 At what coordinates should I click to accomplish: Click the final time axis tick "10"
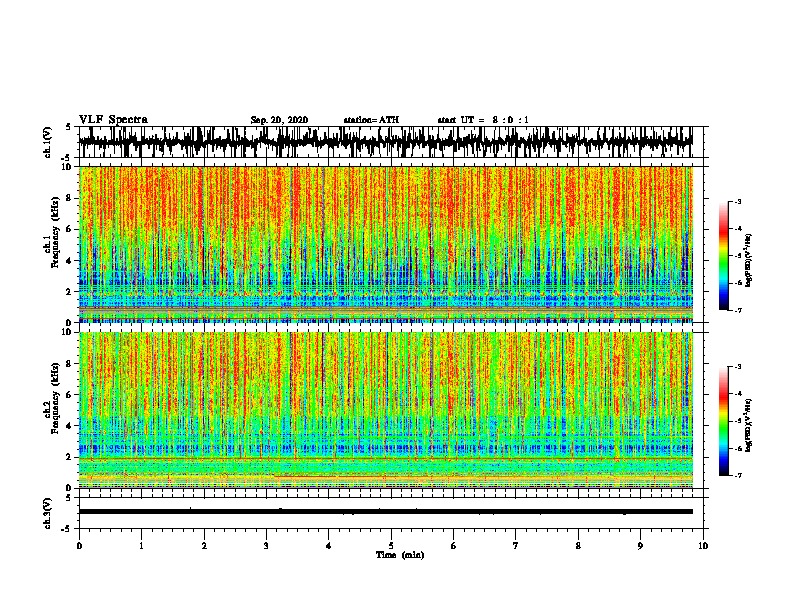[x=703, y=546]
